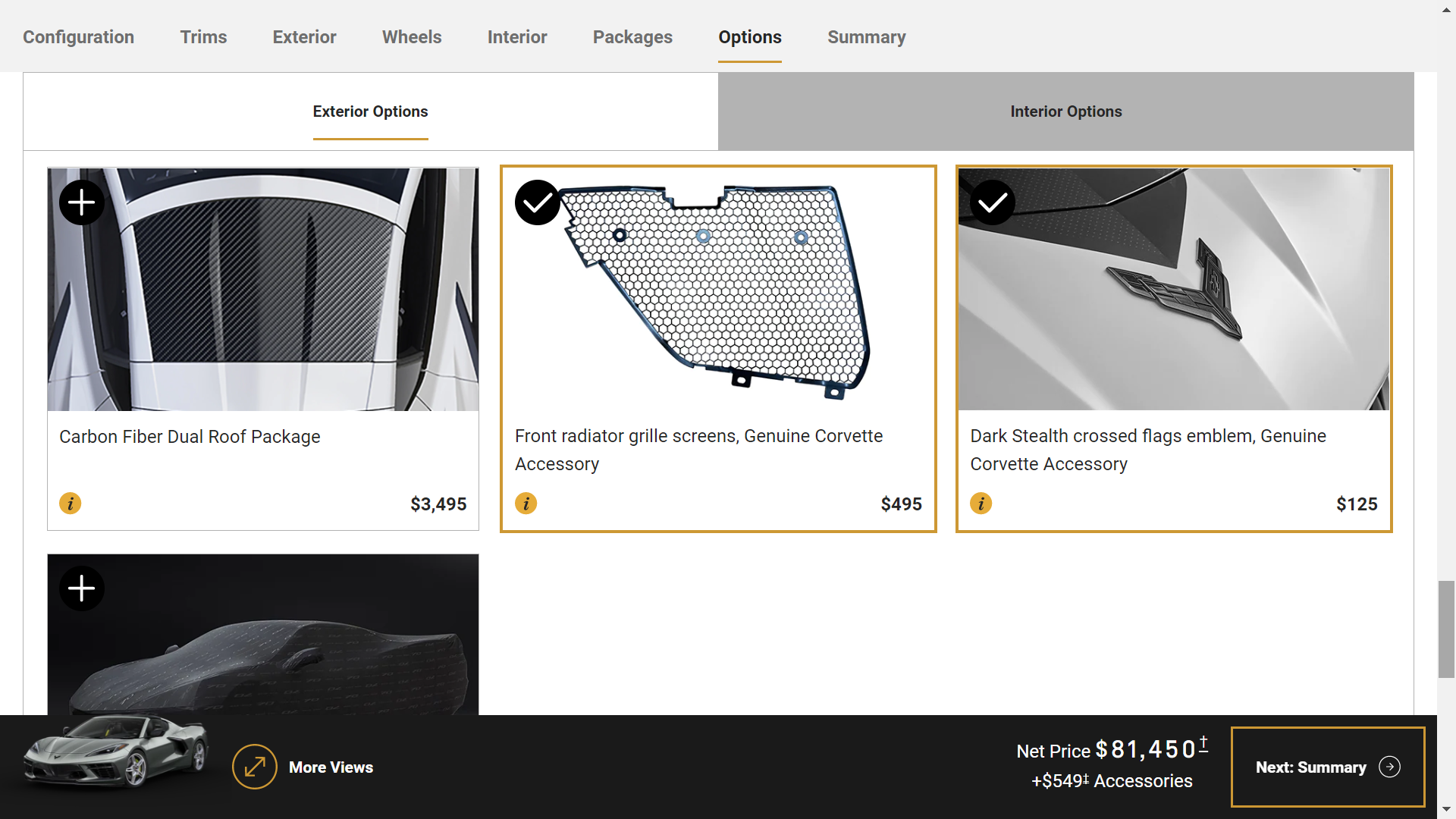Screen dimensions: 1456x819
Task: Click the More Views expand icon
Action: click(x=254, y=767)
